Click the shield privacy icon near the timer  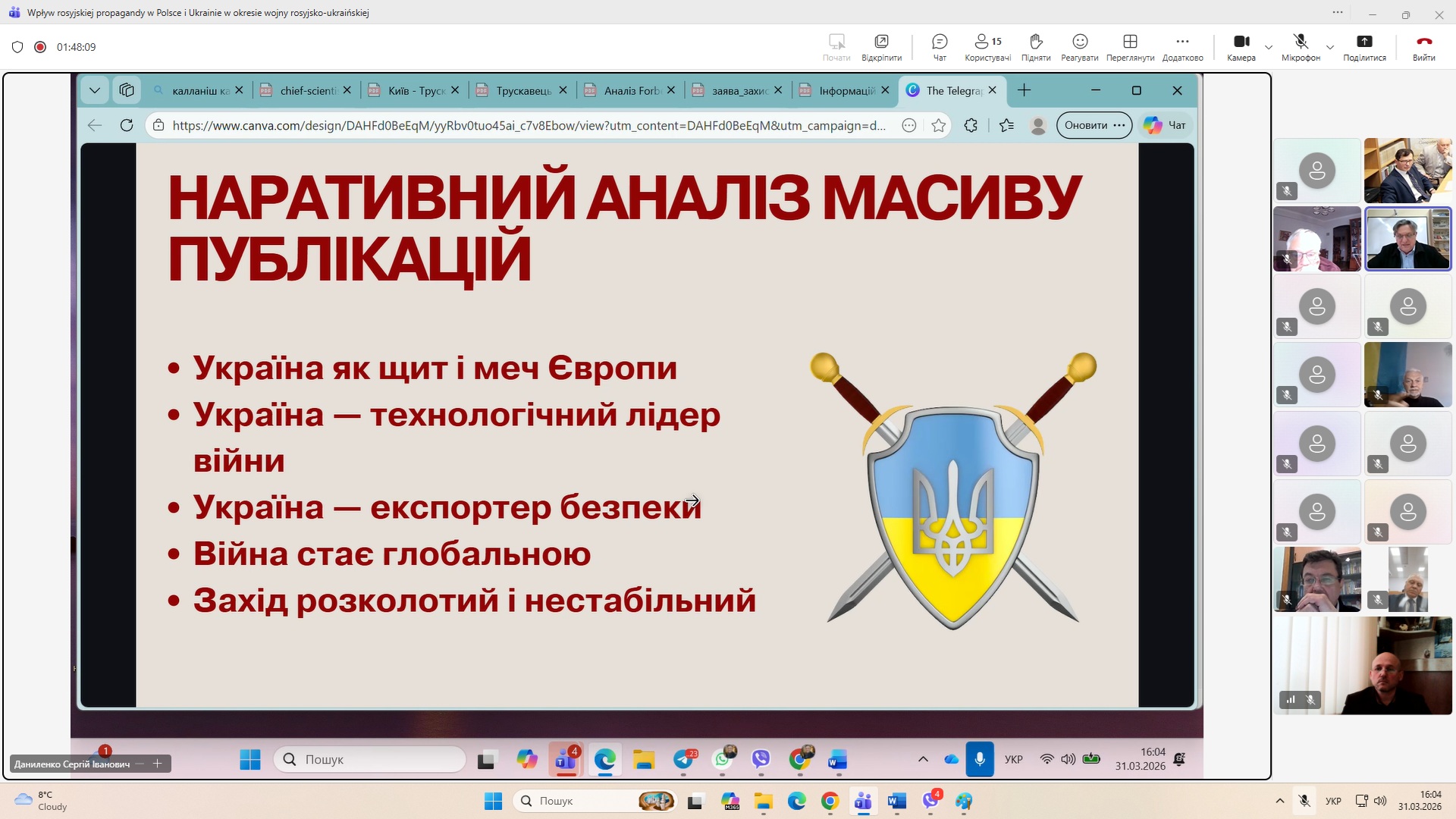click(17, 47)
